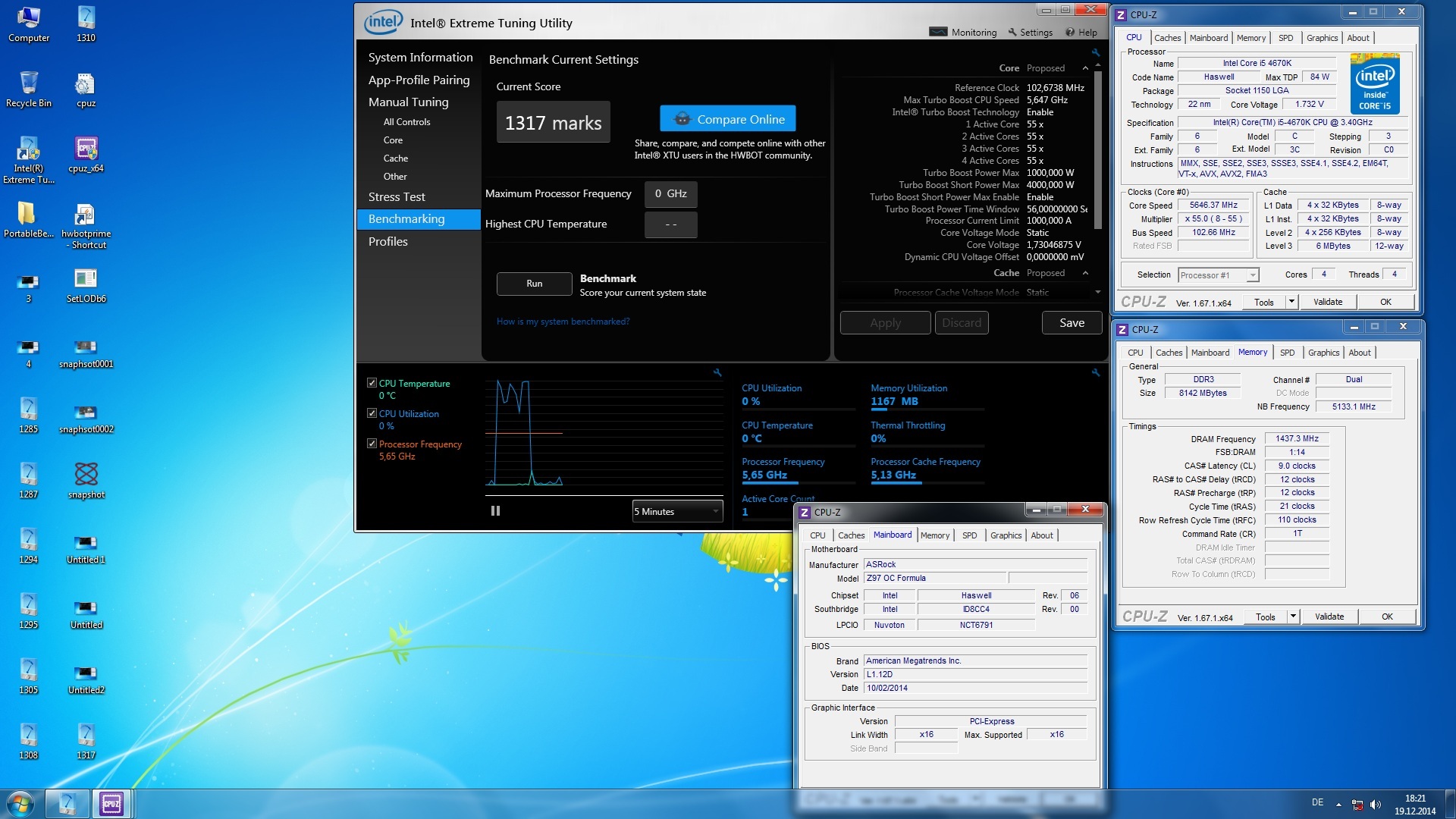Image resolution: width=1456 pixels, height=819 pixels.
Task: Collapse the Core proposed settings section
Action: 1085,68
